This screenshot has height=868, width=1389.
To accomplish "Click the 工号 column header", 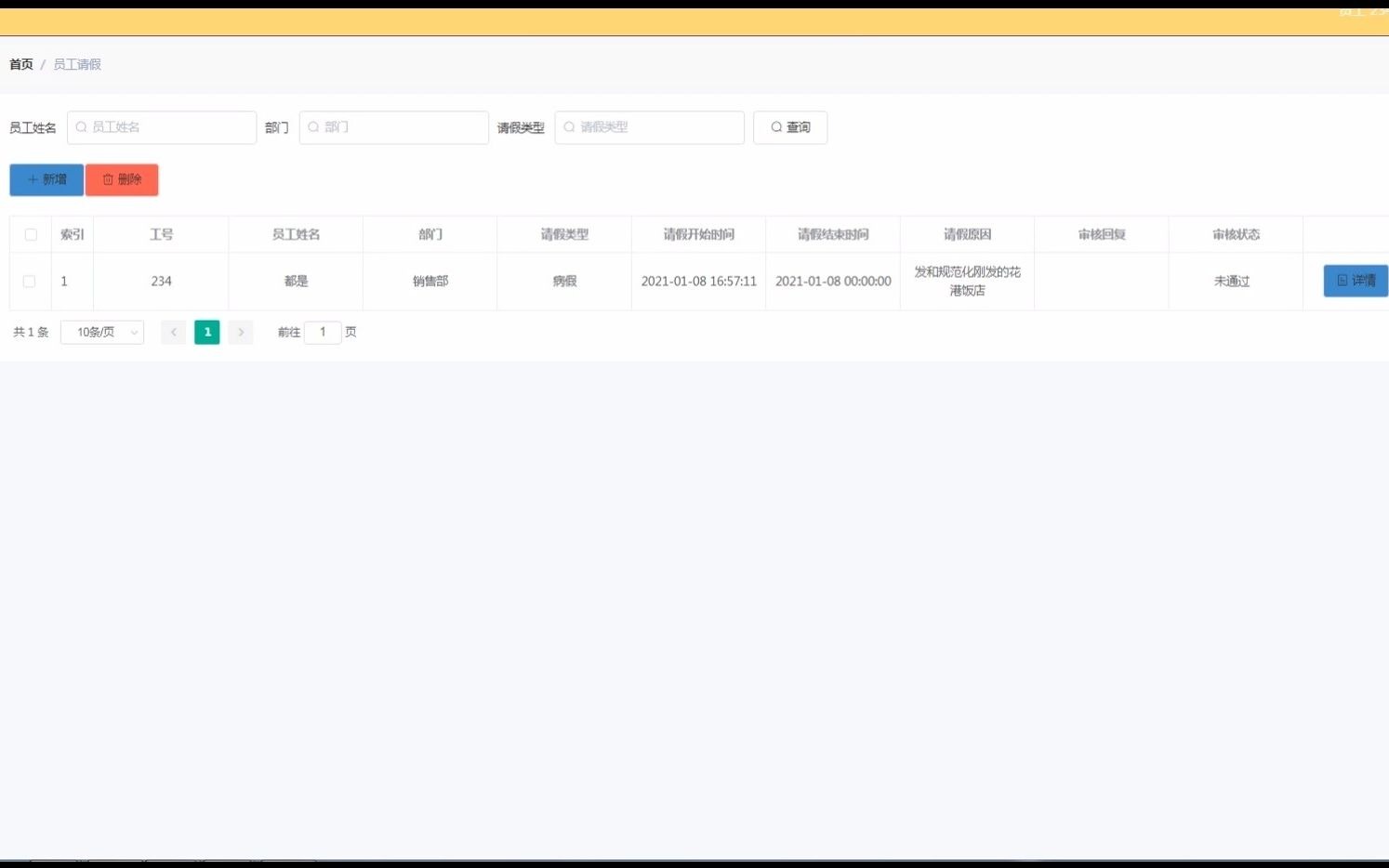I will [162, 234].
